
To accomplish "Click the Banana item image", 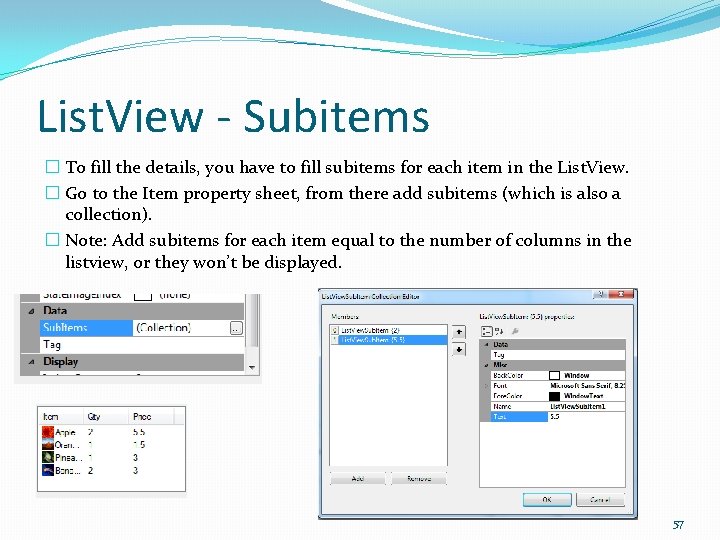I will (x=48, y=470).
